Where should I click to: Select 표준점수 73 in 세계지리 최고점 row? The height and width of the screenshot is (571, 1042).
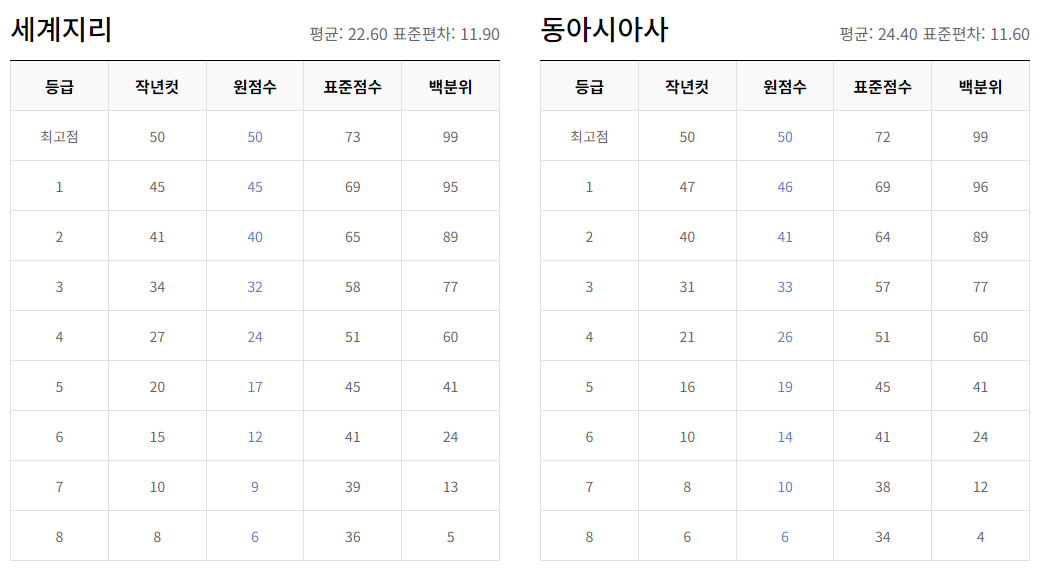(353, 137)
